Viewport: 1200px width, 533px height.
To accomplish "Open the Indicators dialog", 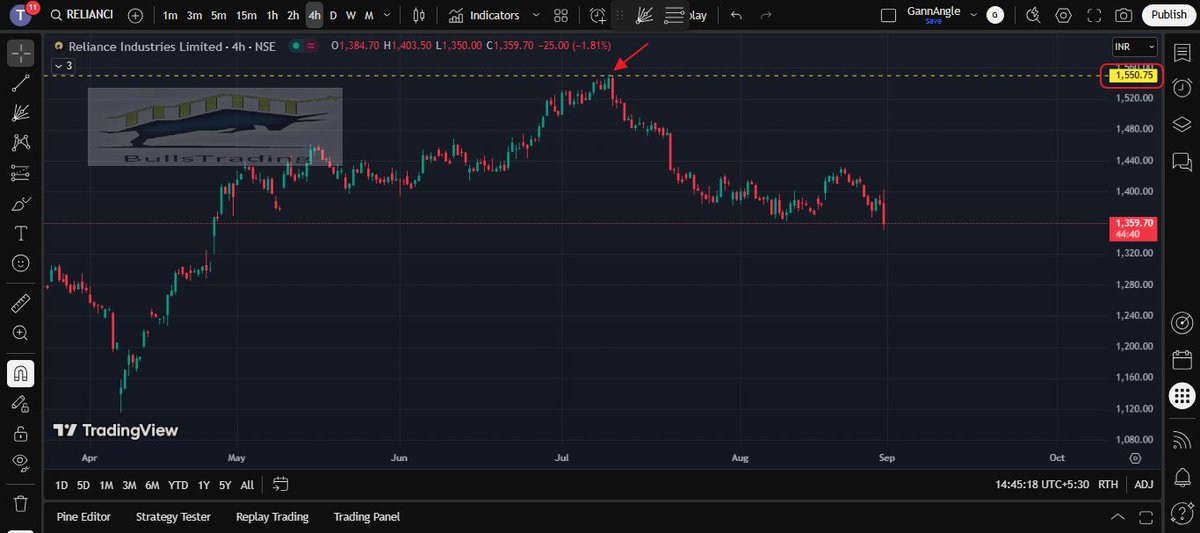I will click(x=484, y=15).
